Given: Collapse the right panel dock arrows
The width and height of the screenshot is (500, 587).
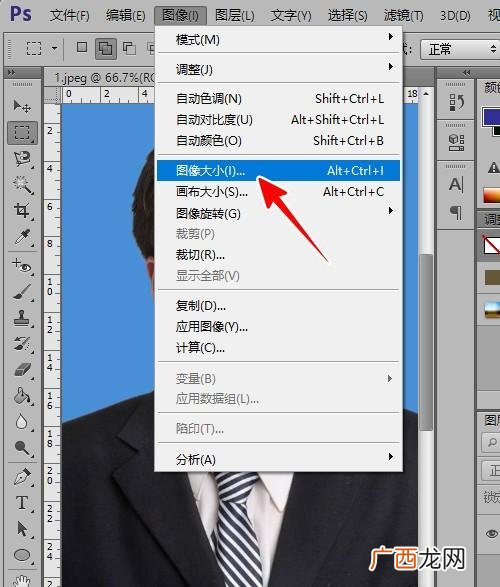Looking at the screenshot, I should click(466, 72).
